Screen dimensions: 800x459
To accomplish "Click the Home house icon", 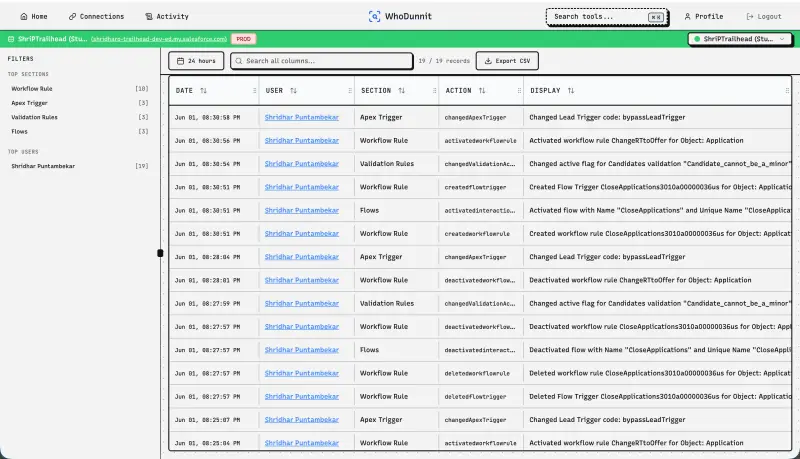I will pos(23,16).
